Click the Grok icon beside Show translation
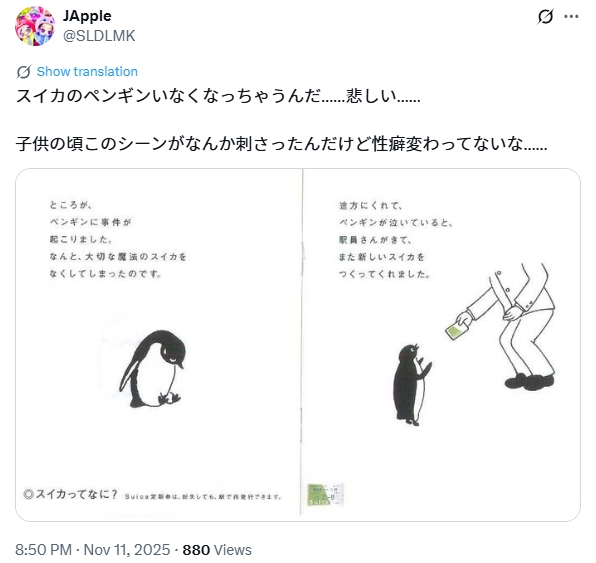The width and height of the screenshot is (596, 563). 24,71
